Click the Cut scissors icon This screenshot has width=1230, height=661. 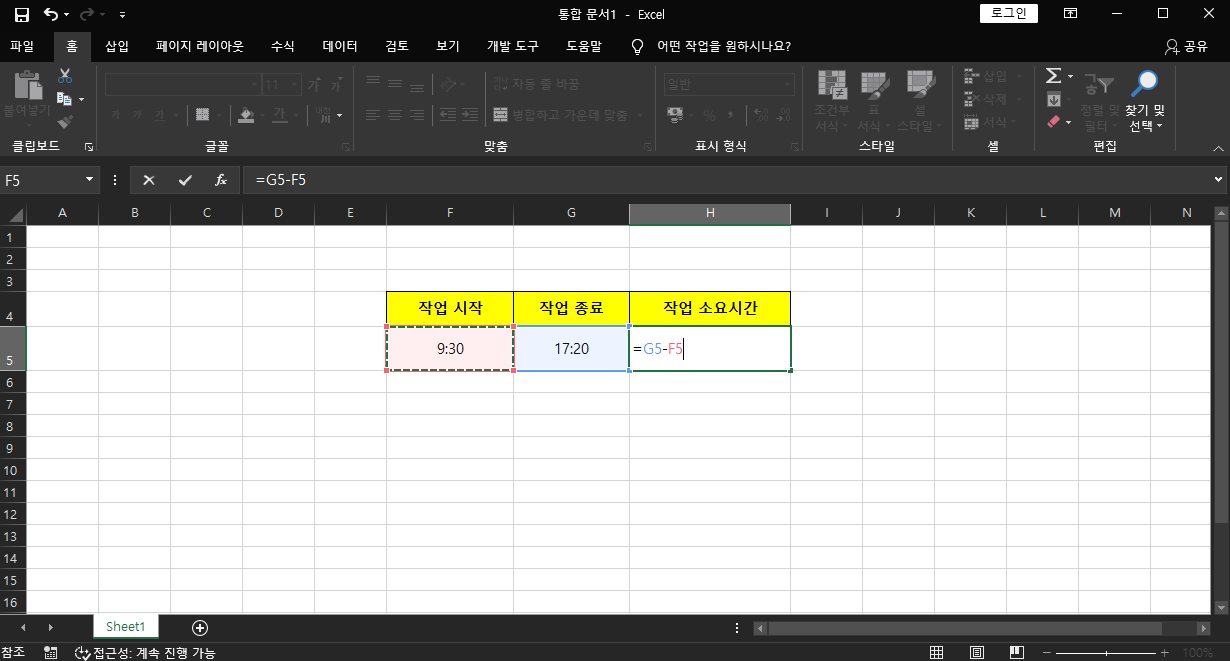coord(65,76)
